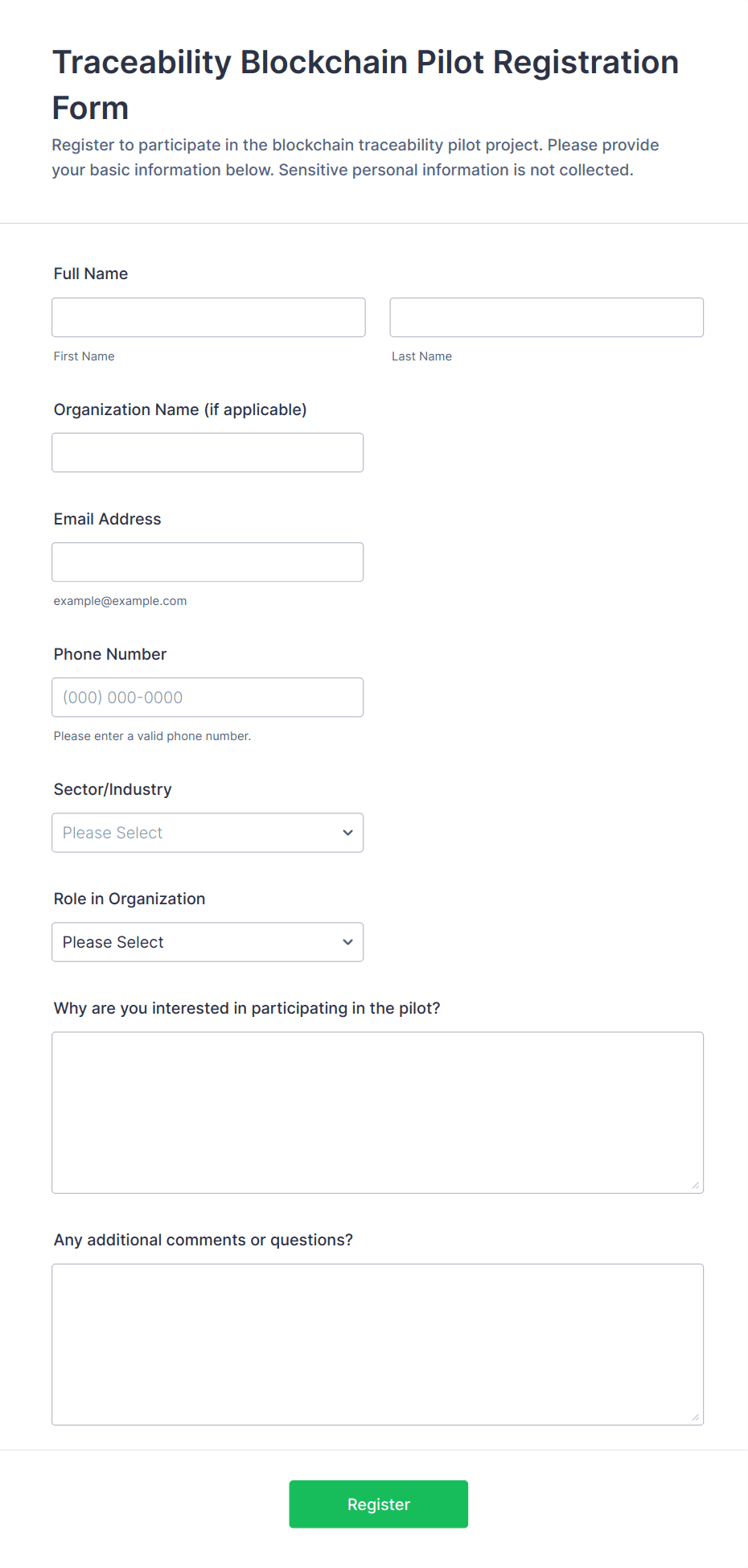Click the "Sector/Industry" label text
748x1568 pixels.
pyautogui.click(x=113, y=789)
